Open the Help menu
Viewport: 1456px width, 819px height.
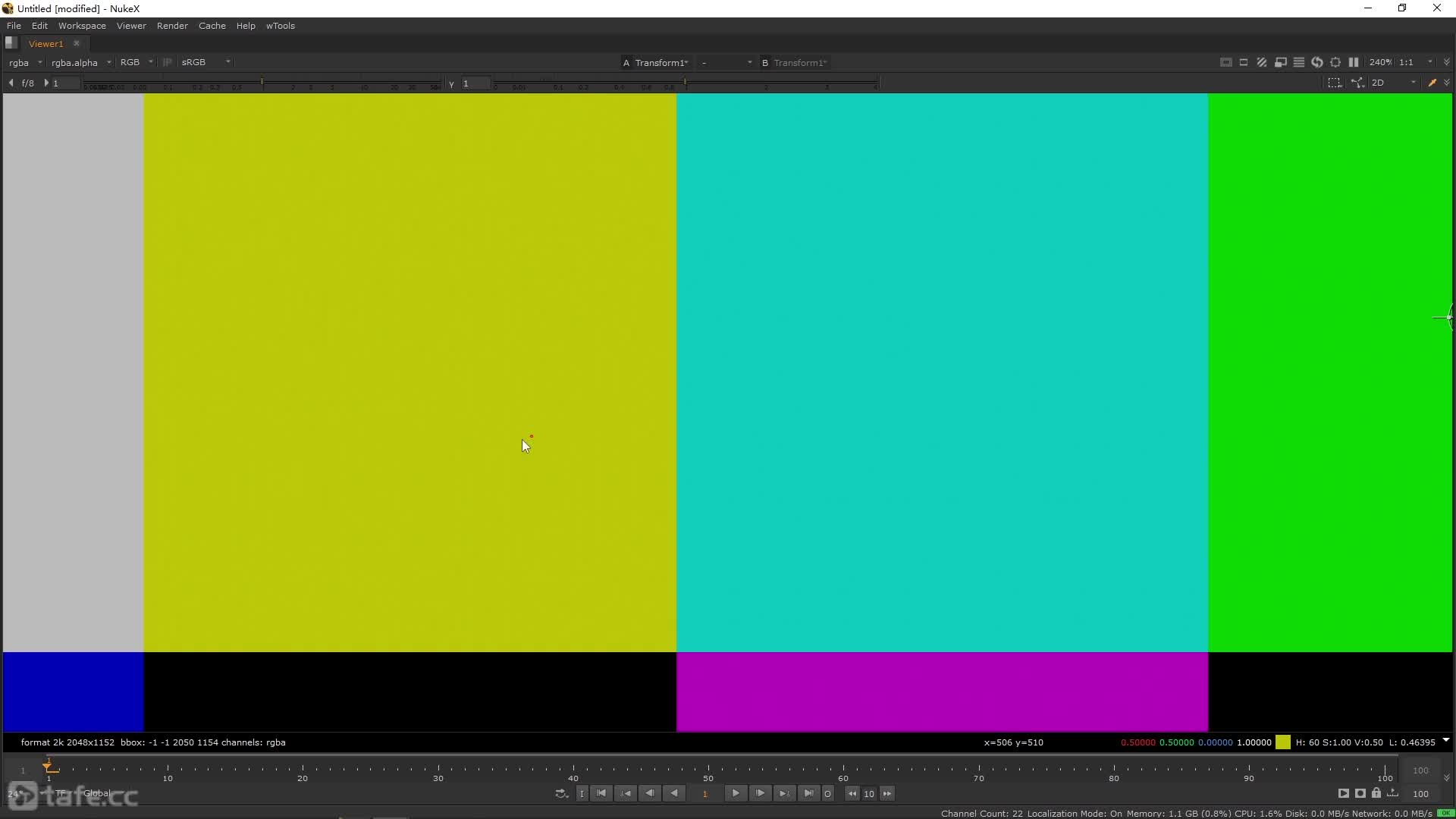point(246,26)
